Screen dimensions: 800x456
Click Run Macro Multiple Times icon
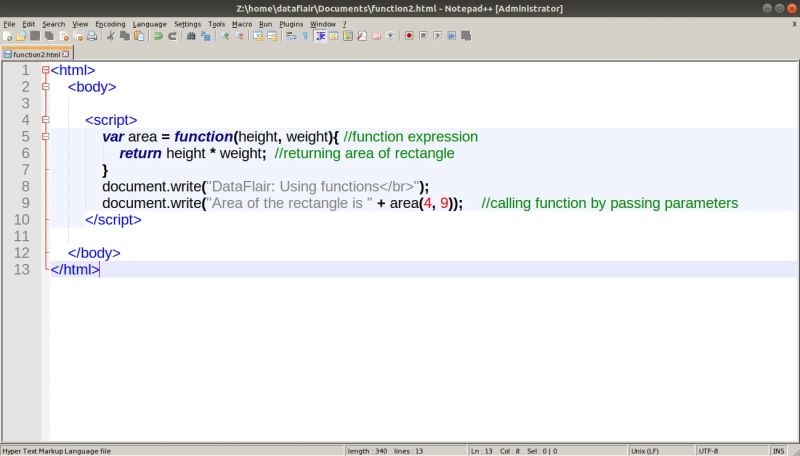point(452,36)
